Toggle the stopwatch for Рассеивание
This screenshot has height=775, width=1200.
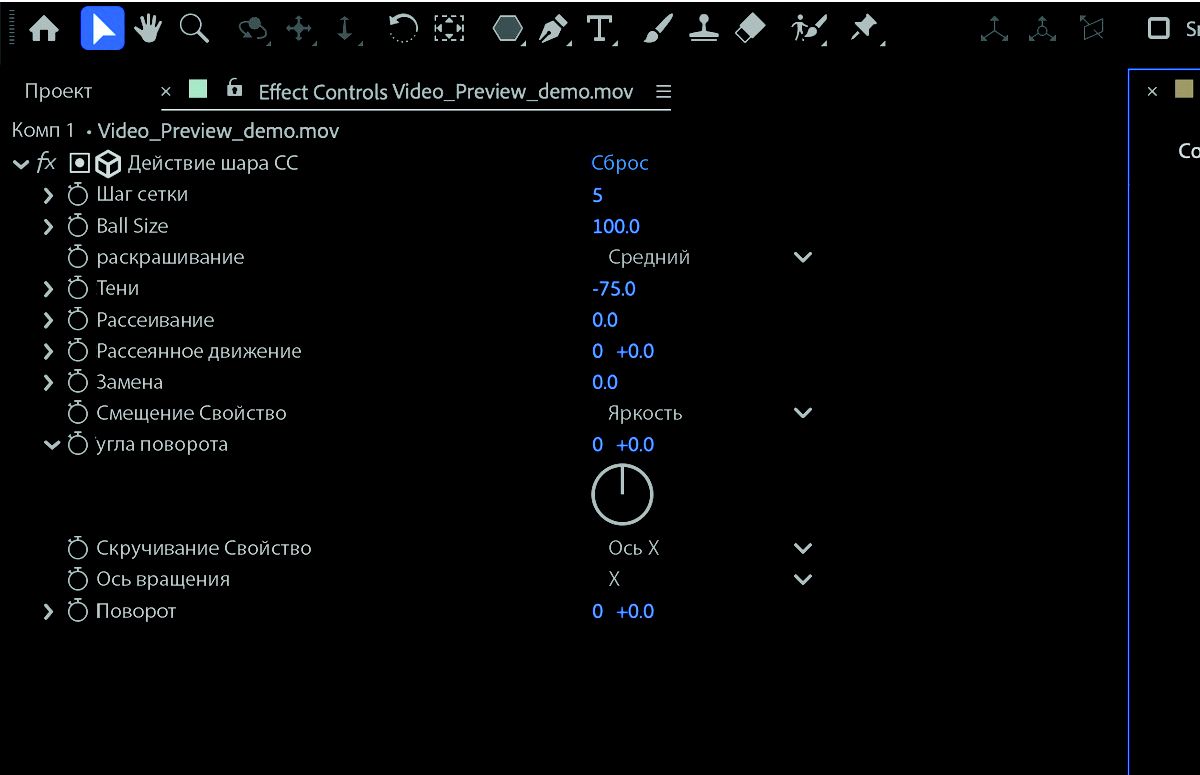coord(78,320)
